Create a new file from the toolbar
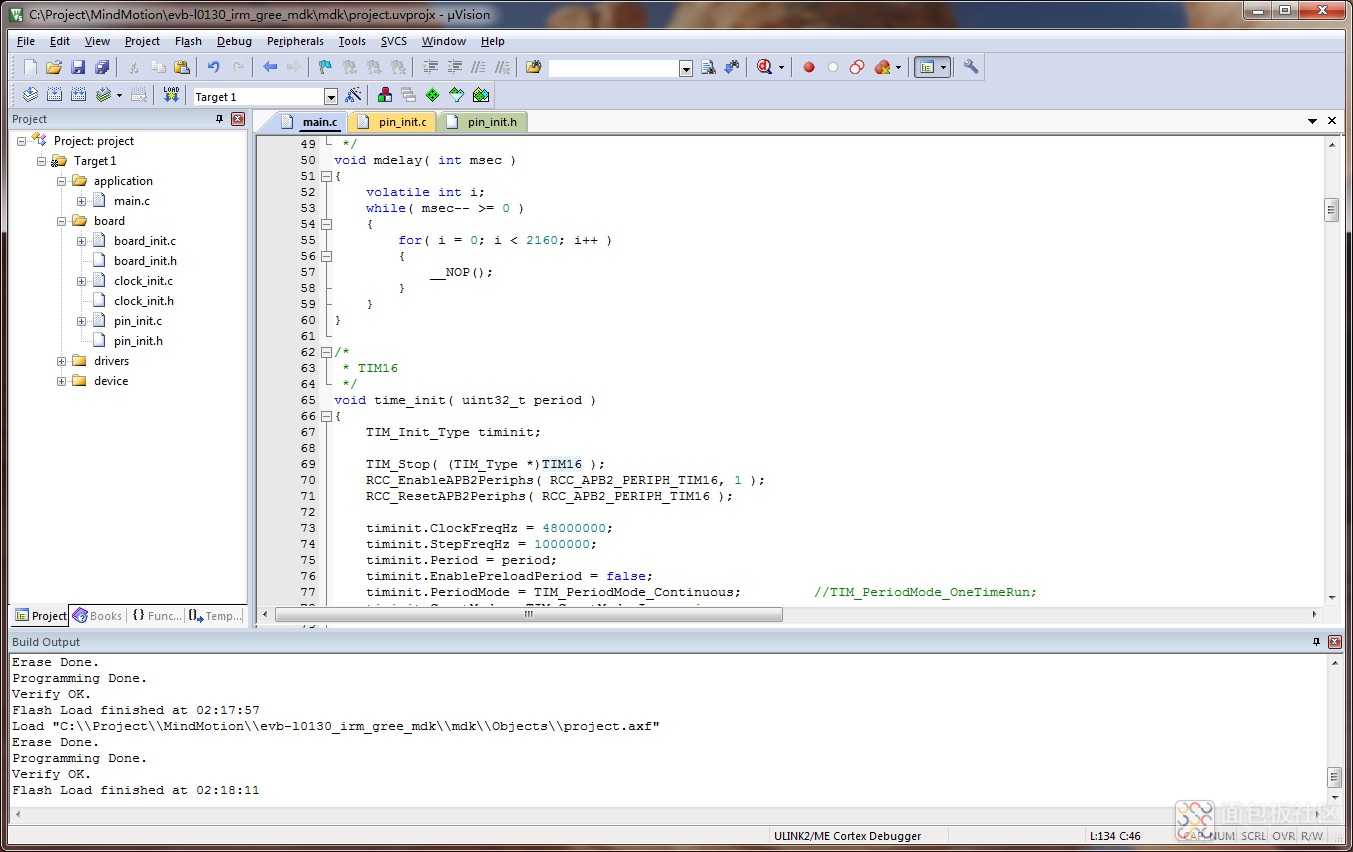 point(30,67)
